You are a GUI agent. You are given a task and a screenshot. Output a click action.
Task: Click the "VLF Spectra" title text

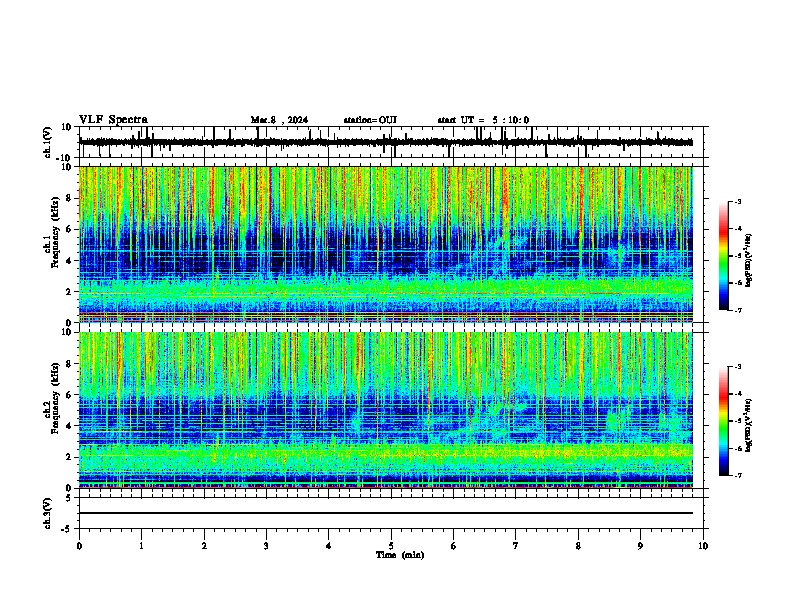(x=113, y=119)
